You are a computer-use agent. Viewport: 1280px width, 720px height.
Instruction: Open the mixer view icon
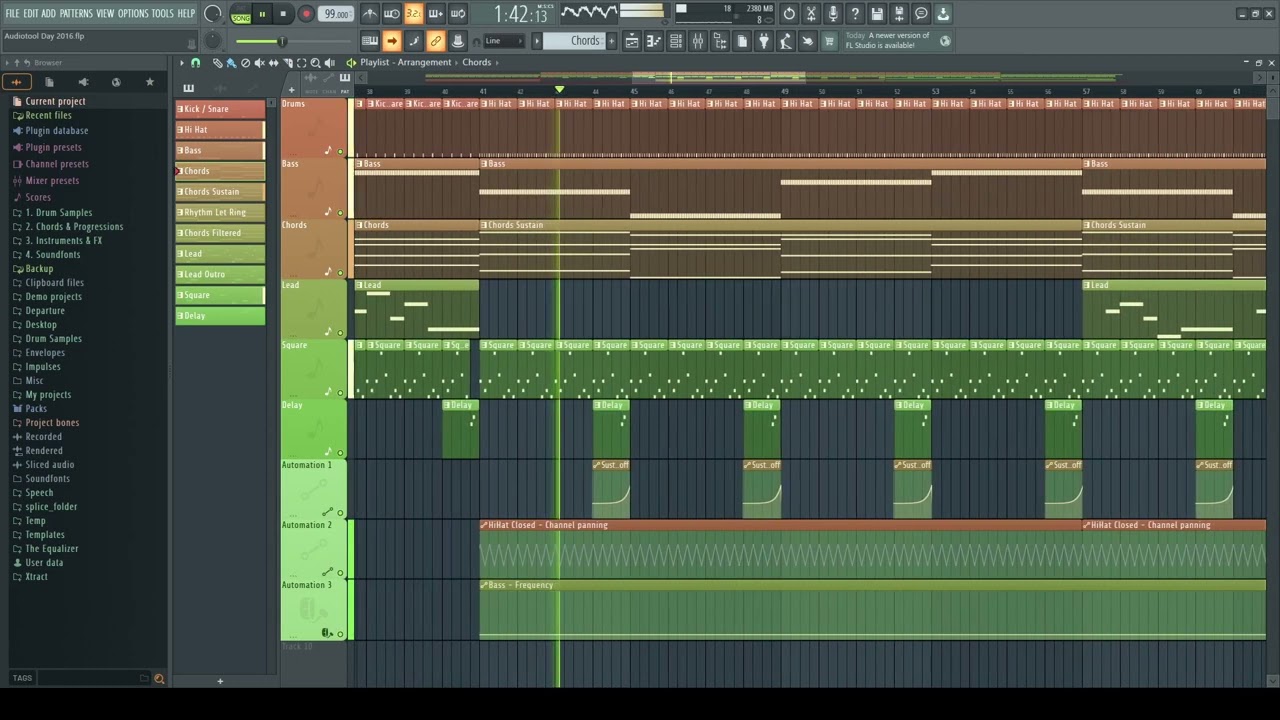pyautogui.click(x=698, y=41)
